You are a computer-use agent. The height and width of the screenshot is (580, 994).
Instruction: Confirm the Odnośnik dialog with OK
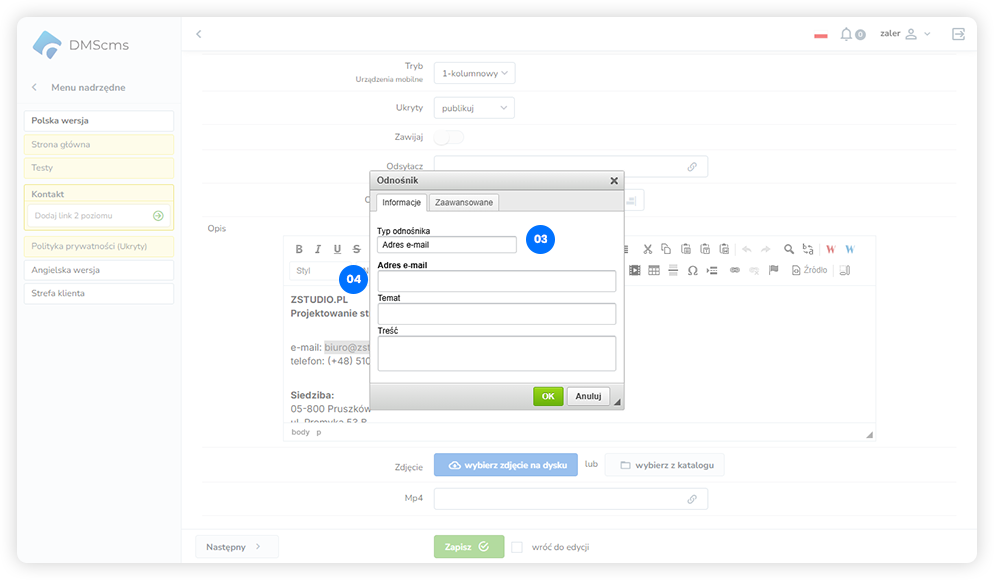tap(548, 396)
